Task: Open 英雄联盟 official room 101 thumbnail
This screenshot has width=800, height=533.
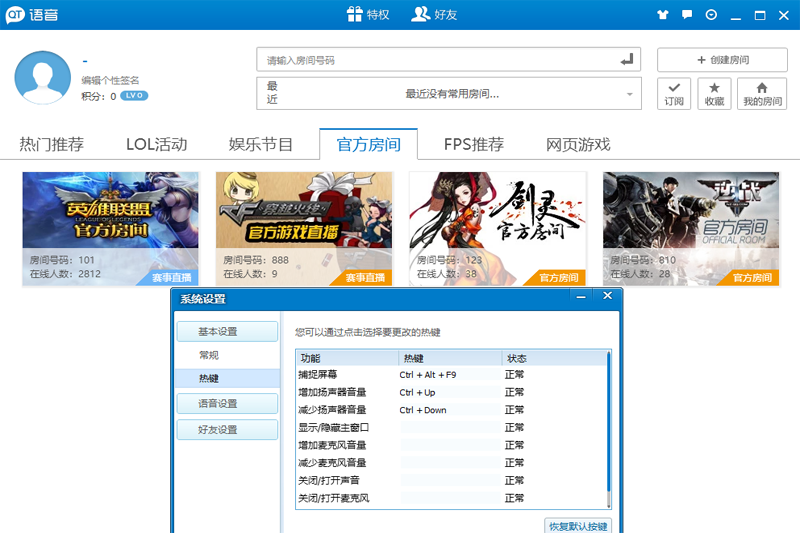Action: (110, 229)
